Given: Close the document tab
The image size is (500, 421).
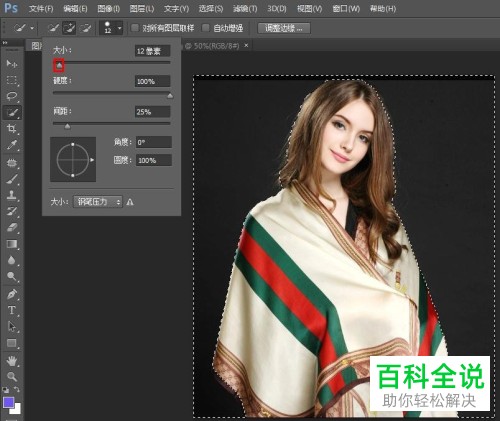Looking at the screenshot, I should [x=246, y=45].
